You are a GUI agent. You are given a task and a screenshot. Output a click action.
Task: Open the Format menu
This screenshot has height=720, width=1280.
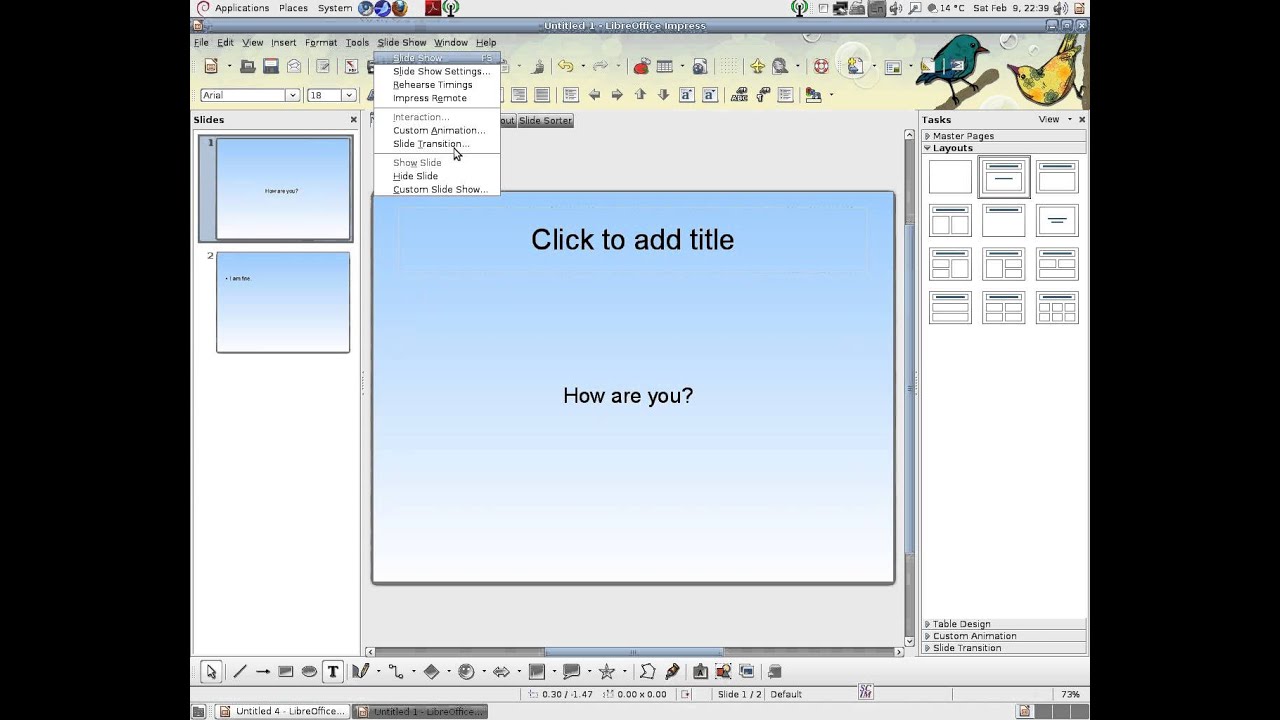[321, 43]
